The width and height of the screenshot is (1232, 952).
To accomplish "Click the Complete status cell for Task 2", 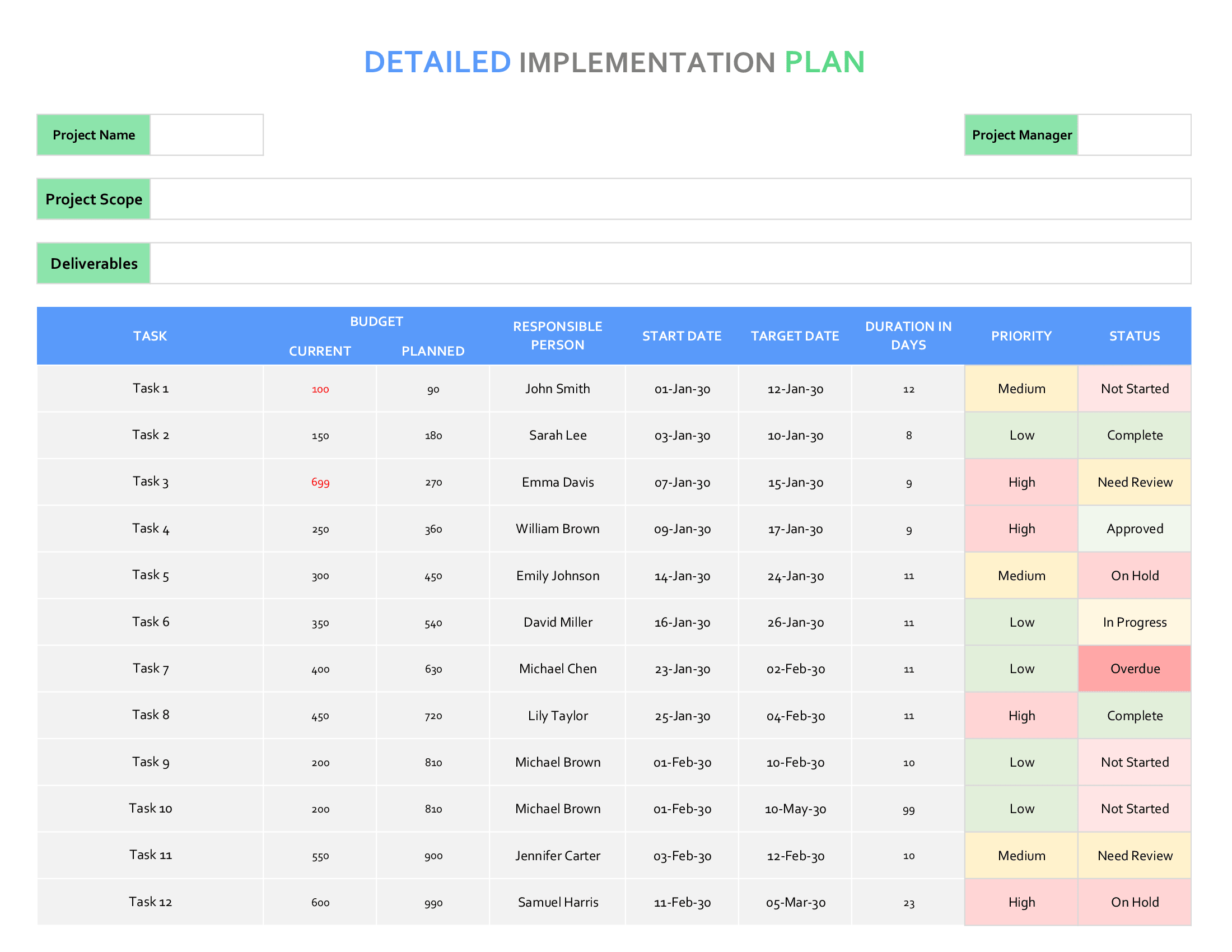I will [x=1135, y=435].
